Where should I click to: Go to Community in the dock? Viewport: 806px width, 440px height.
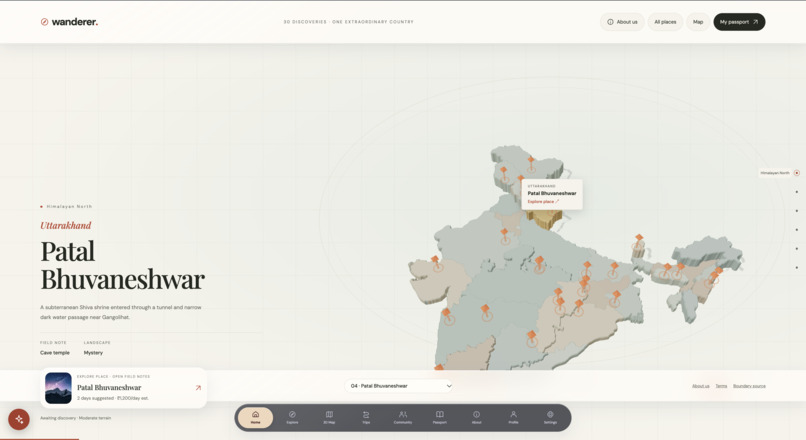[x=403, y=417]
